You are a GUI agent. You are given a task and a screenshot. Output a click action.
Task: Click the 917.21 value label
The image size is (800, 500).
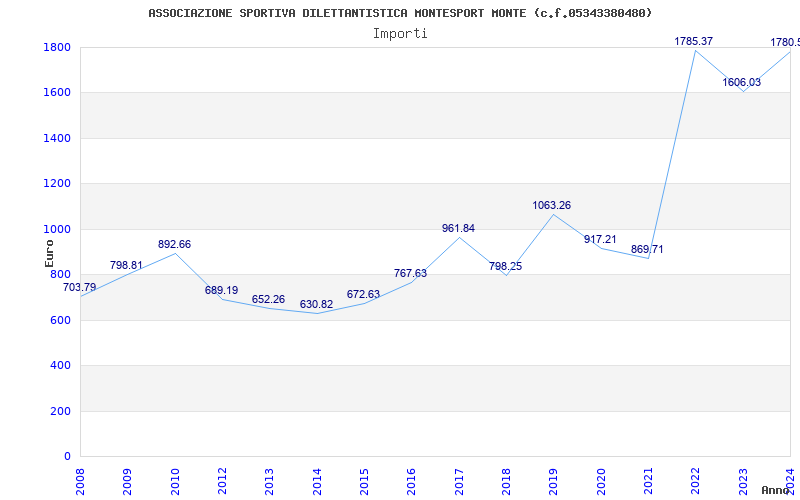[x=600, y=240]
